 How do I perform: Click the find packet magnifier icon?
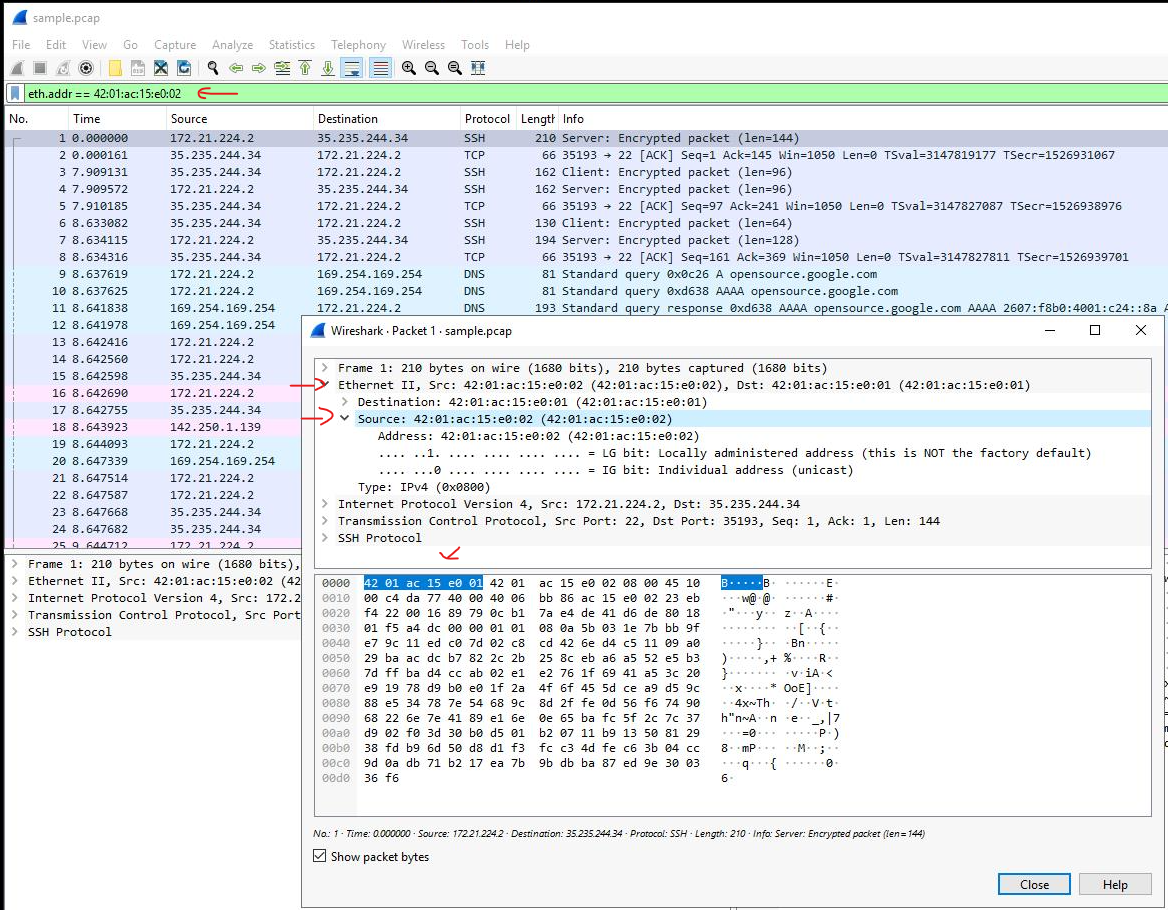(212, 68)
